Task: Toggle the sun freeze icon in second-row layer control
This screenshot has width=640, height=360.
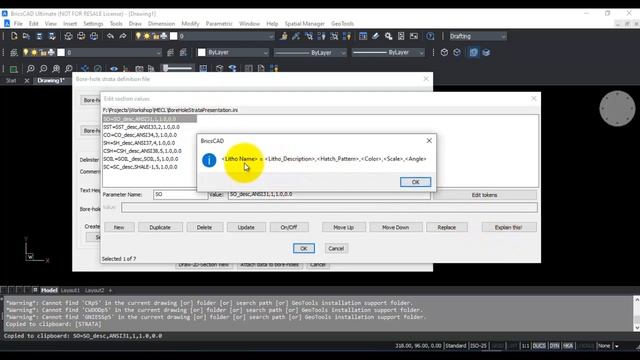Action: coord(34,52)
